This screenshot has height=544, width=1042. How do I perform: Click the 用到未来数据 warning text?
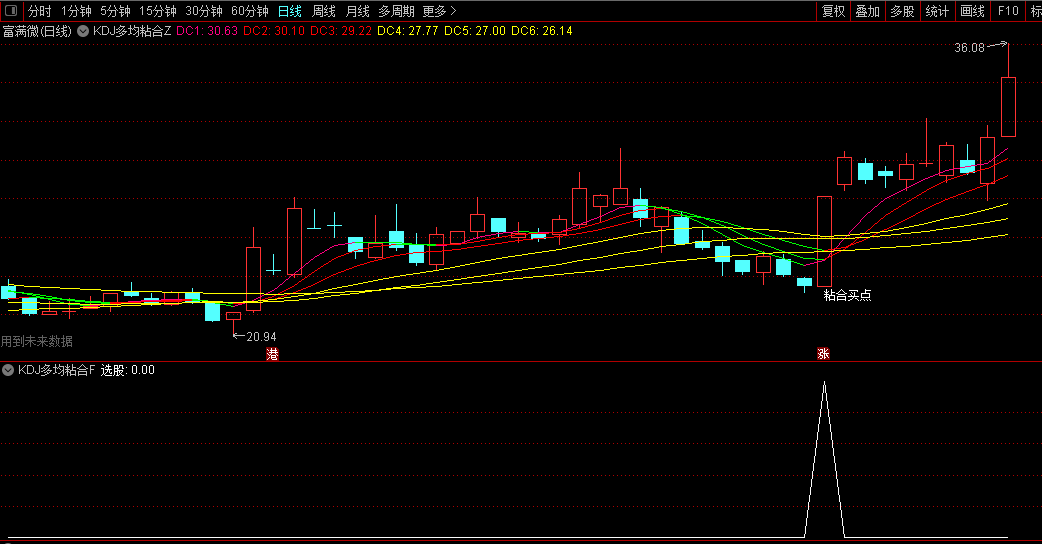point(37,341)
